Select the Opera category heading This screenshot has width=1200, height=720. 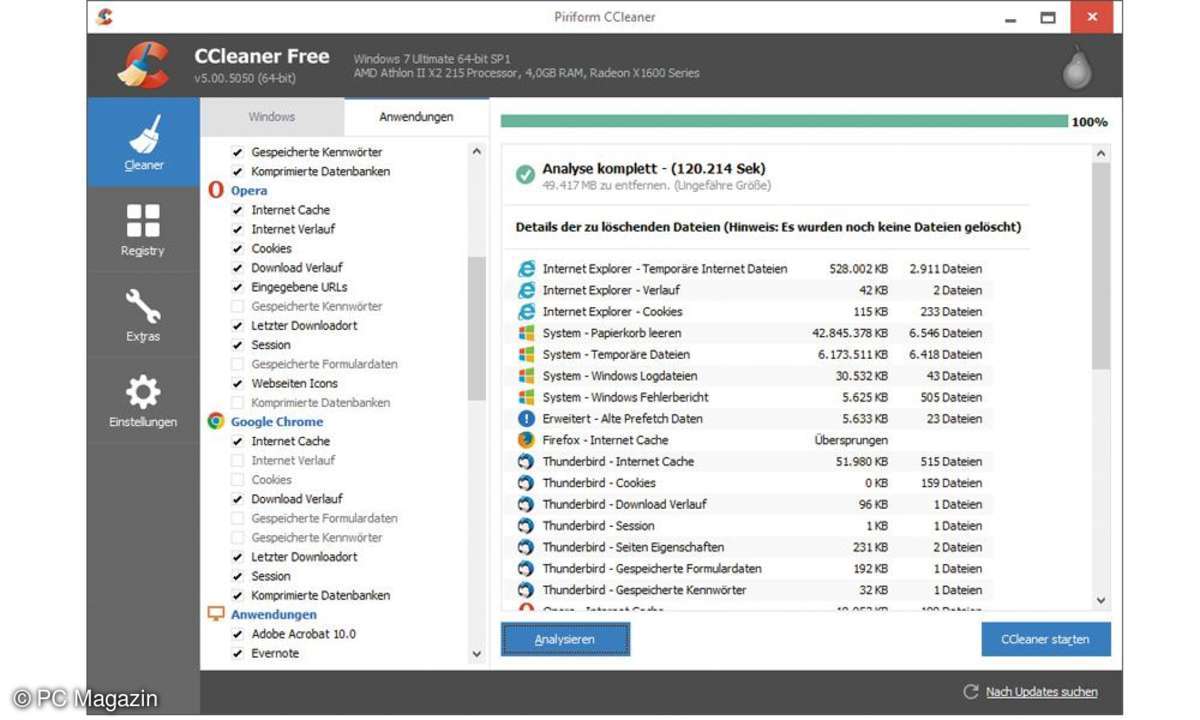pos(249,190)
